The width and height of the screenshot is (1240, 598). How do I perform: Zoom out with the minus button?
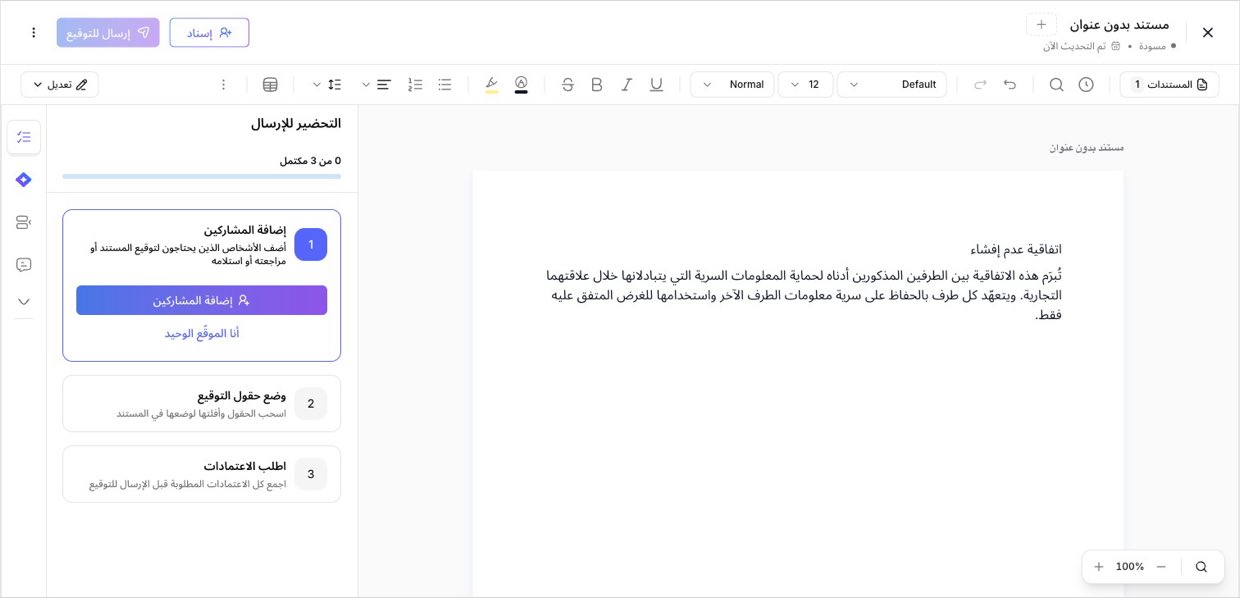[x=1161, y=567]
